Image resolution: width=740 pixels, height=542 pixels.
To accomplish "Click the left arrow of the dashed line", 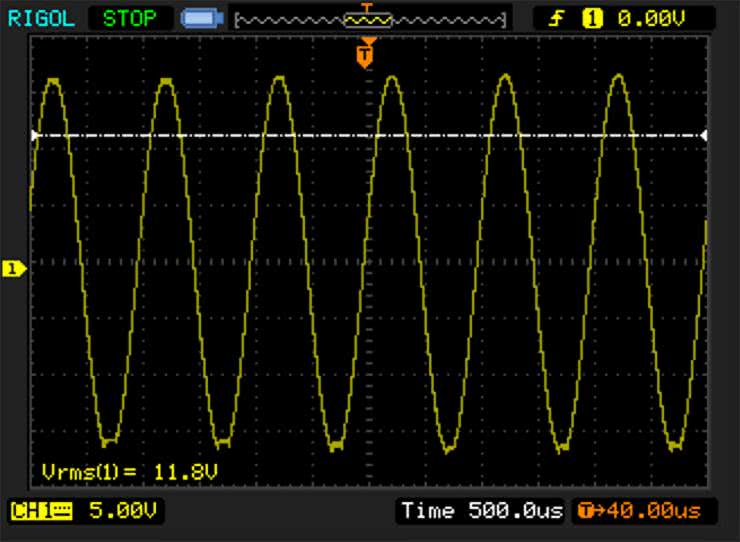I will click(x=35, y=135).
